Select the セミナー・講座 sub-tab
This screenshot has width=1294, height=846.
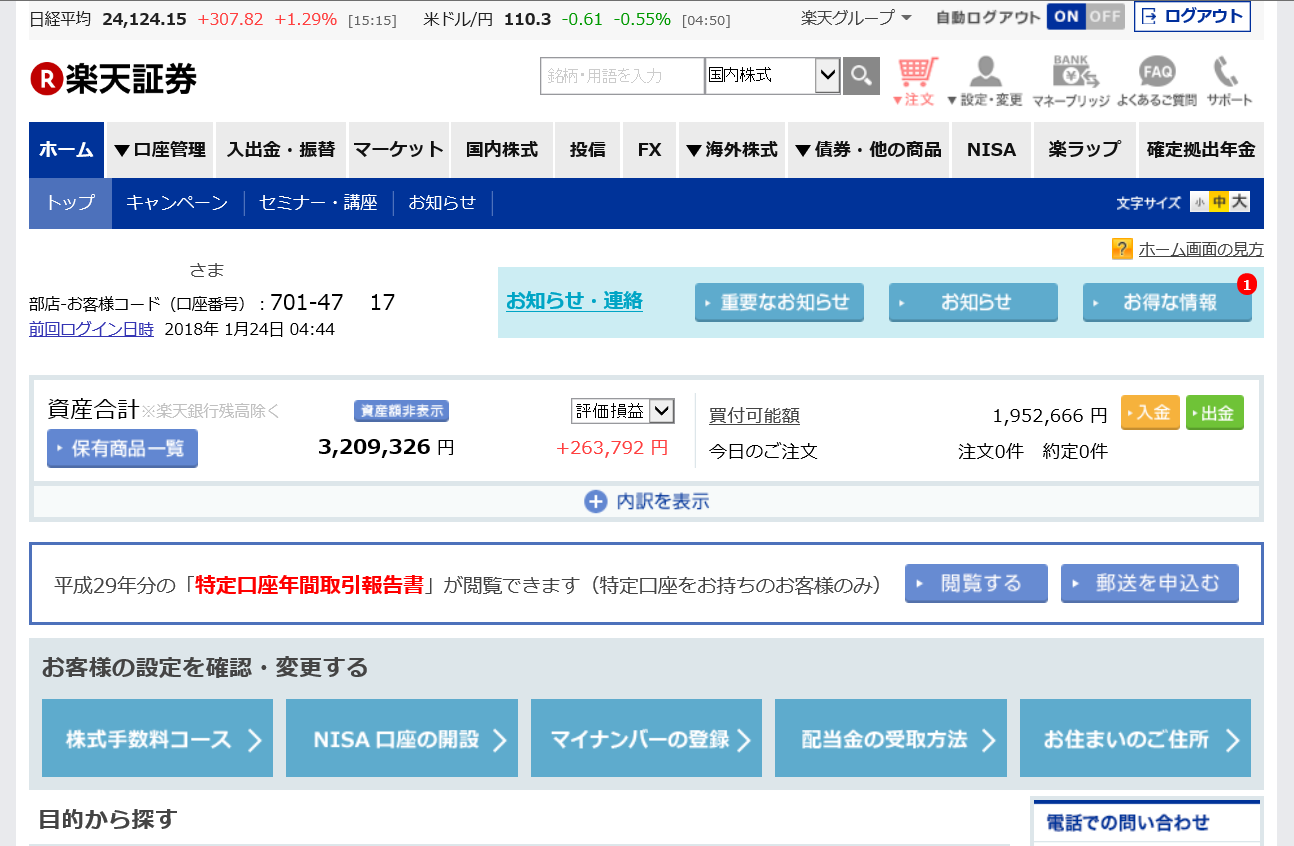318,203
